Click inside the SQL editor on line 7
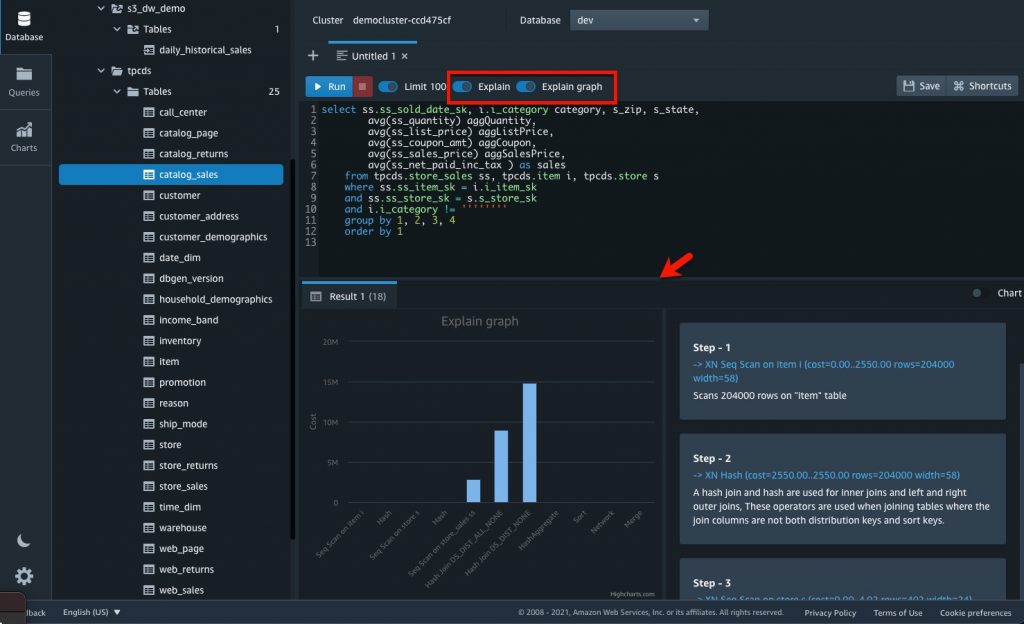Image resolution: width=1024 pixels, height=624 pixels. [501, 176]
